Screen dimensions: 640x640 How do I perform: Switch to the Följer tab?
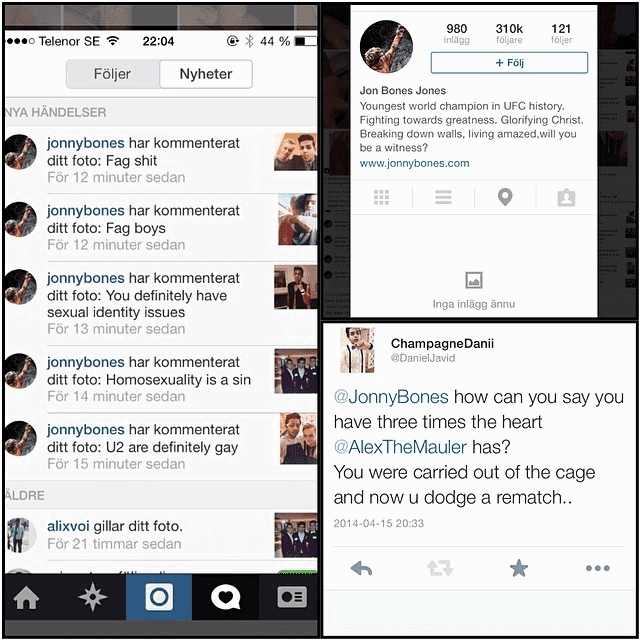pyautogui.click(x=113, y=74)
